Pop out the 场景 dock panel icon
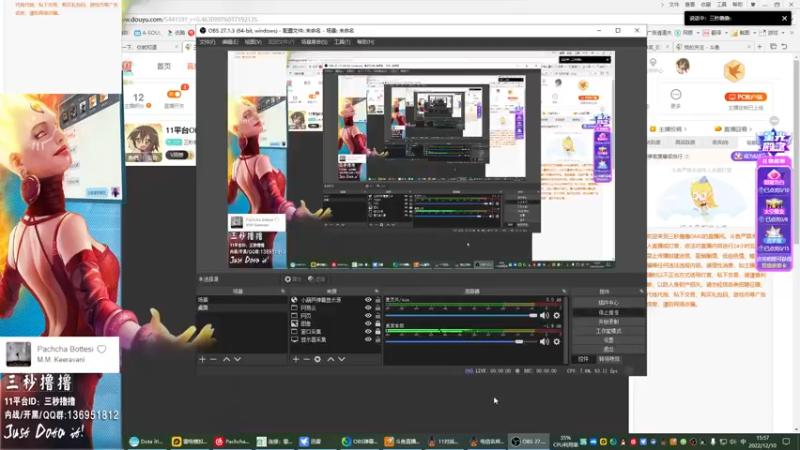 [x=283, y=291]
